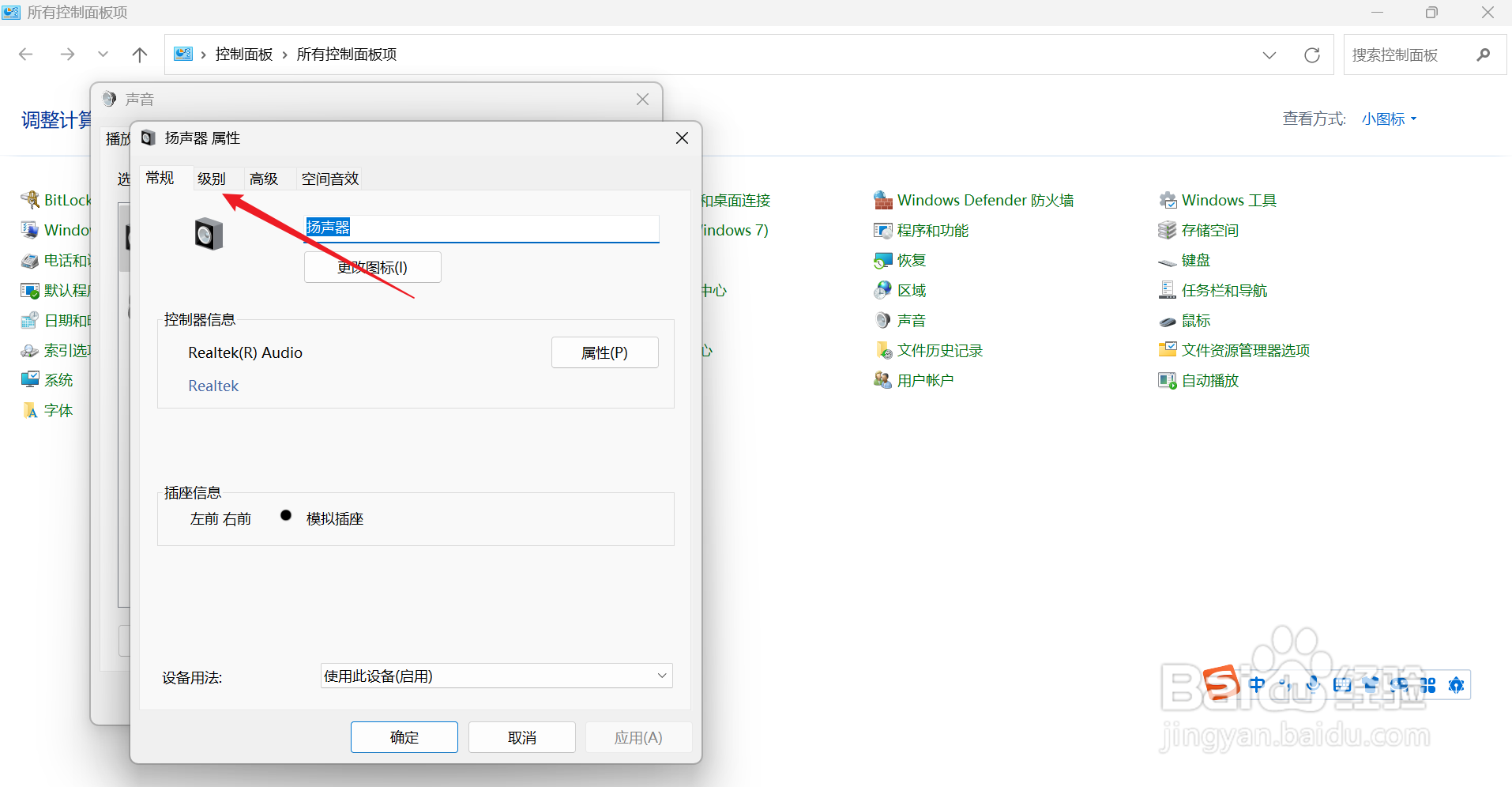
Task: Click 更改图标 button
Action: [x=373, y=267]
